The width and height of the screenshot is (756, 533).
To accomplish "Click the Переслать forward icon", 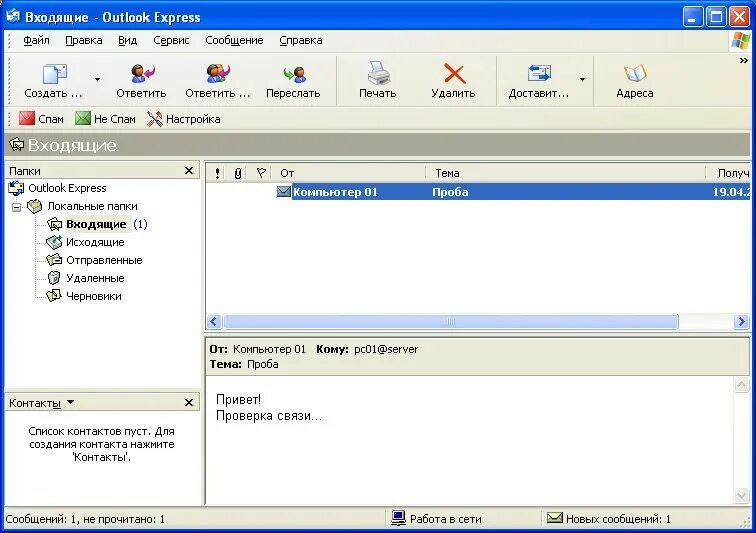I will pyautogui.click(x=295, y=74).
